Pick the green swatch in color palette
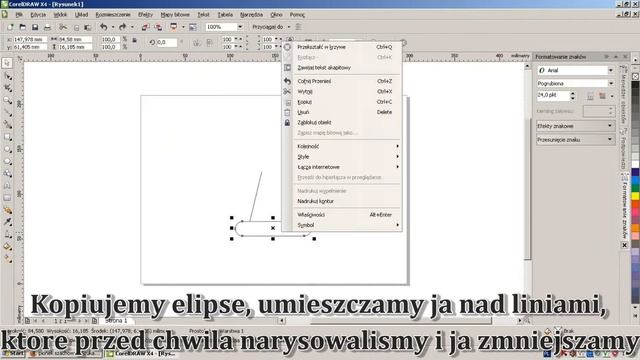640x360 pixels. [636, 188]
